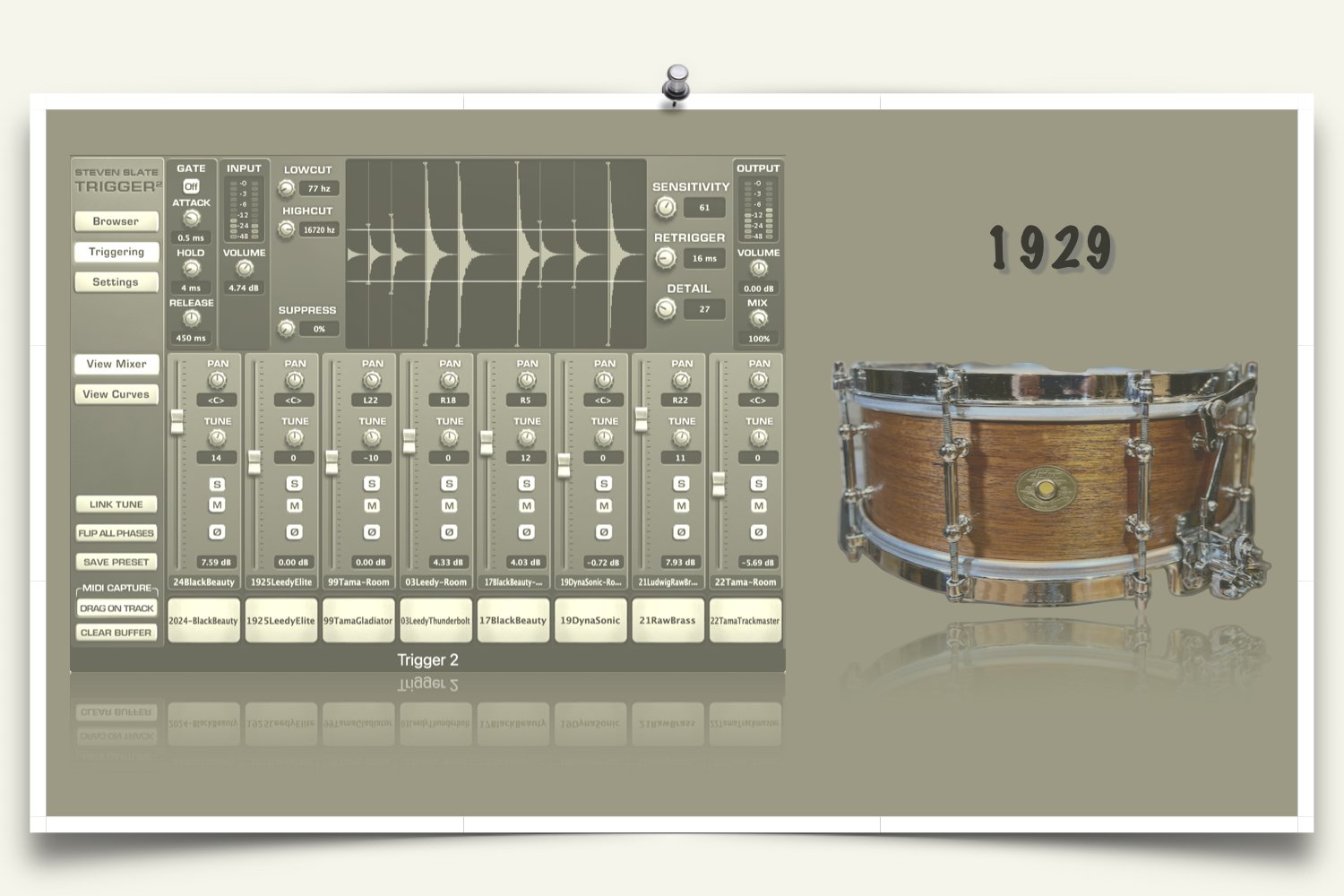Select the 99TamaGladiator sample pad
The height and width of the screenshot is (896, 1344).
[358, 621]
